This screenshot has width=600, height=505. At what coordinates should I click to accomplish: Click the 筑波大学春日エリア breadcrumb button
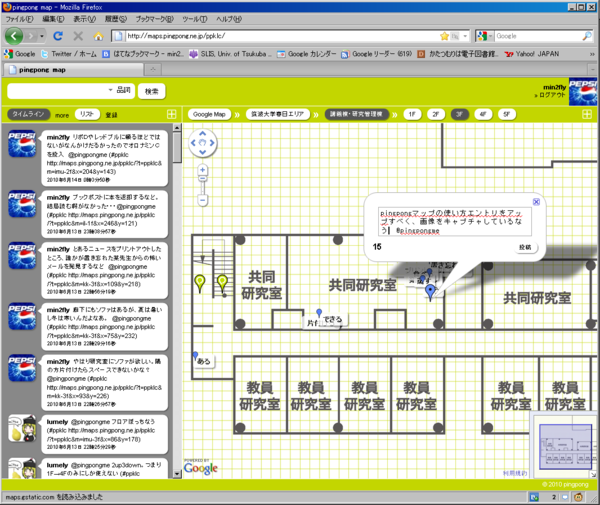(277, 114)
